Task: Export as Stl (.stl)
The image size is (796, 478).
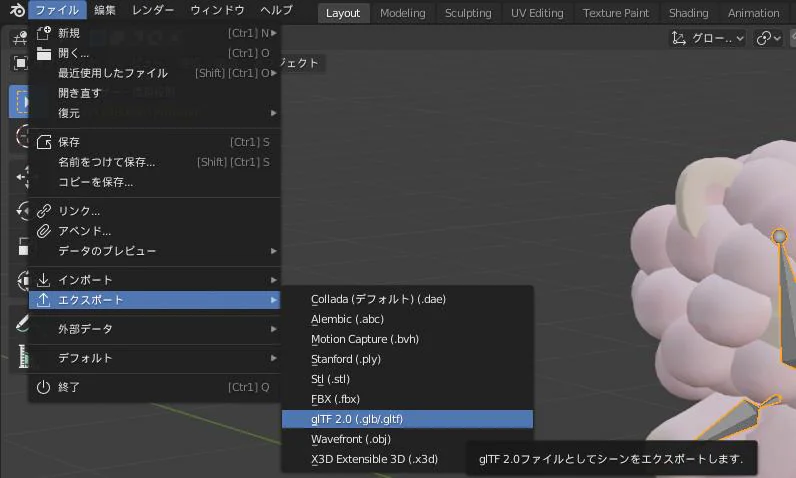Action: (408, 379)
